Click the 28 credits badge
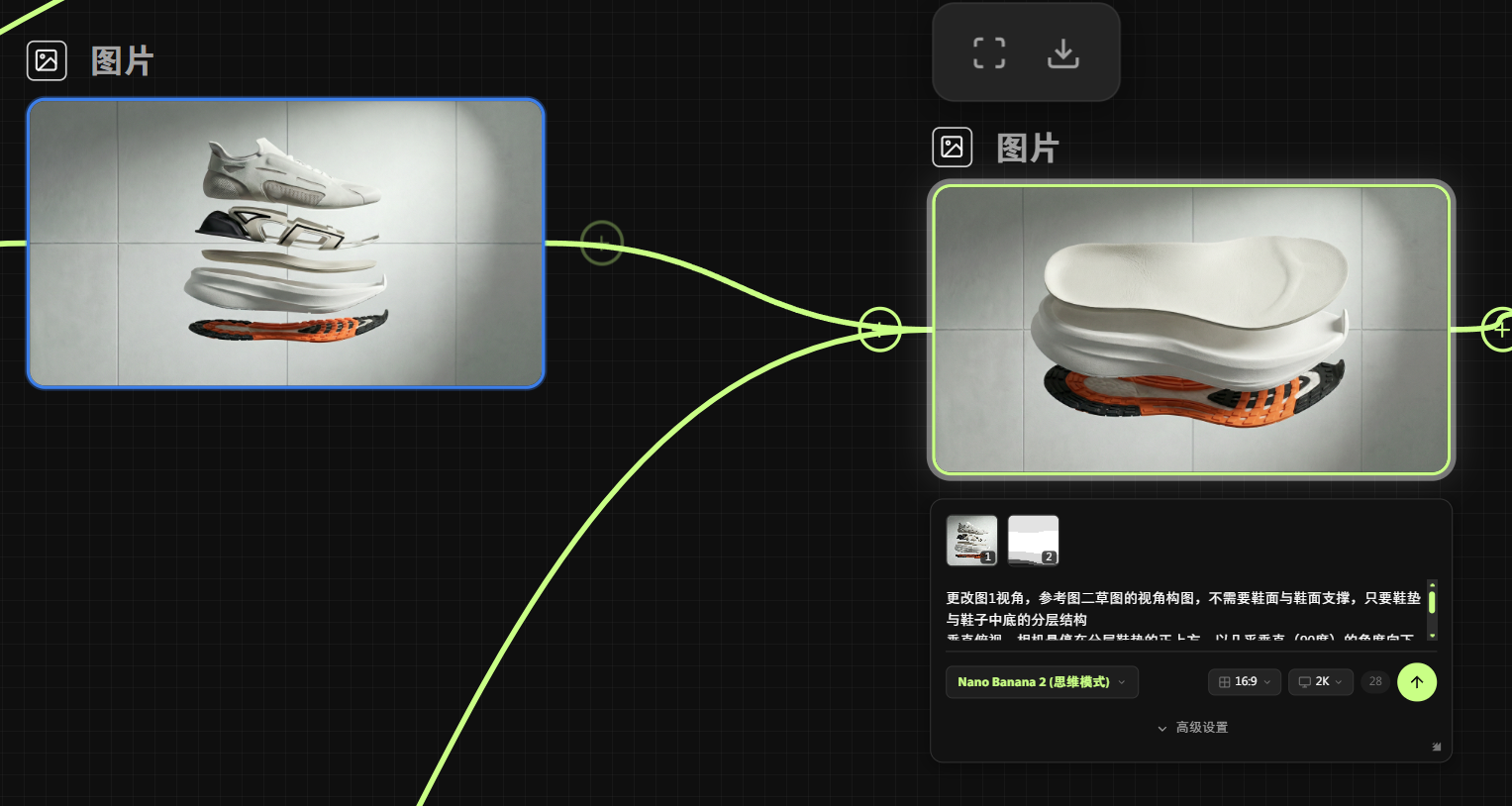 pyautogui.click(x=1374, y=682)
